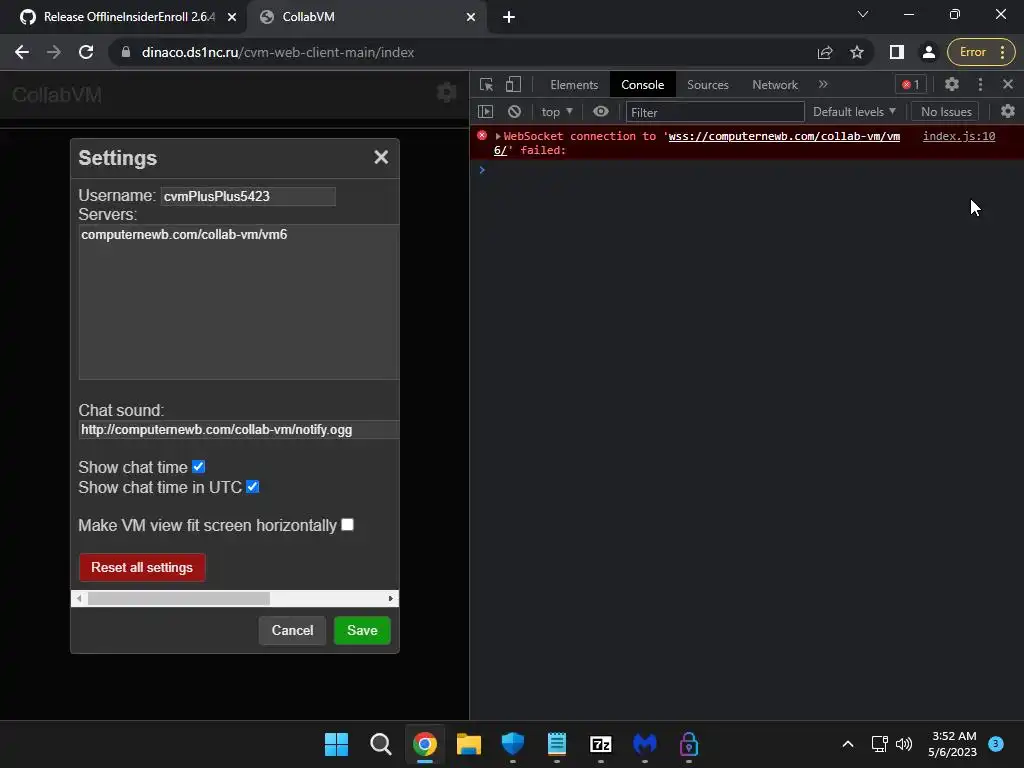Open taskbar Search

tap(380, 744)
